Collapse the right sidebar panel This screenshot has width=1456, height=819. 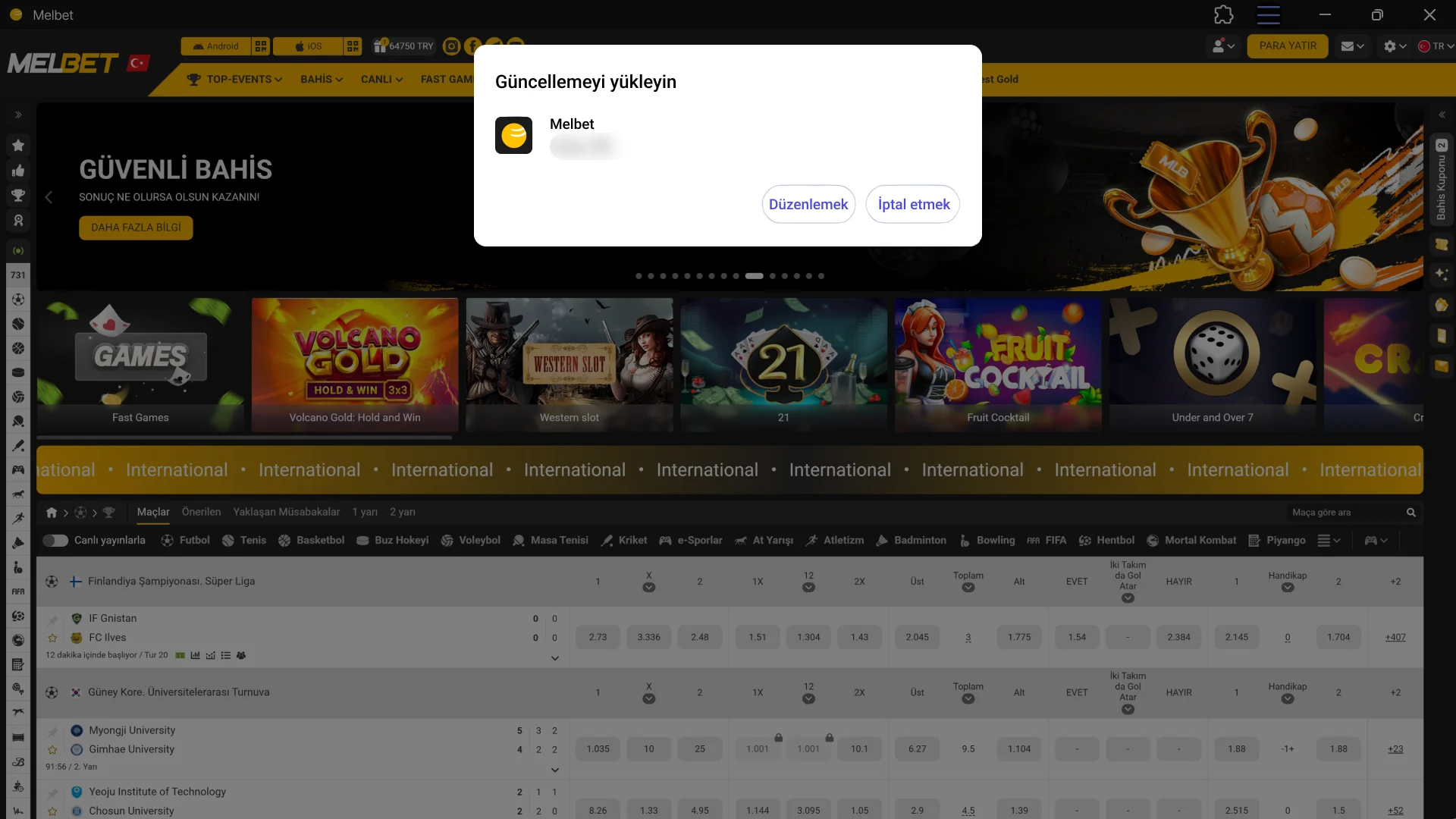(x=1442, y=115)
